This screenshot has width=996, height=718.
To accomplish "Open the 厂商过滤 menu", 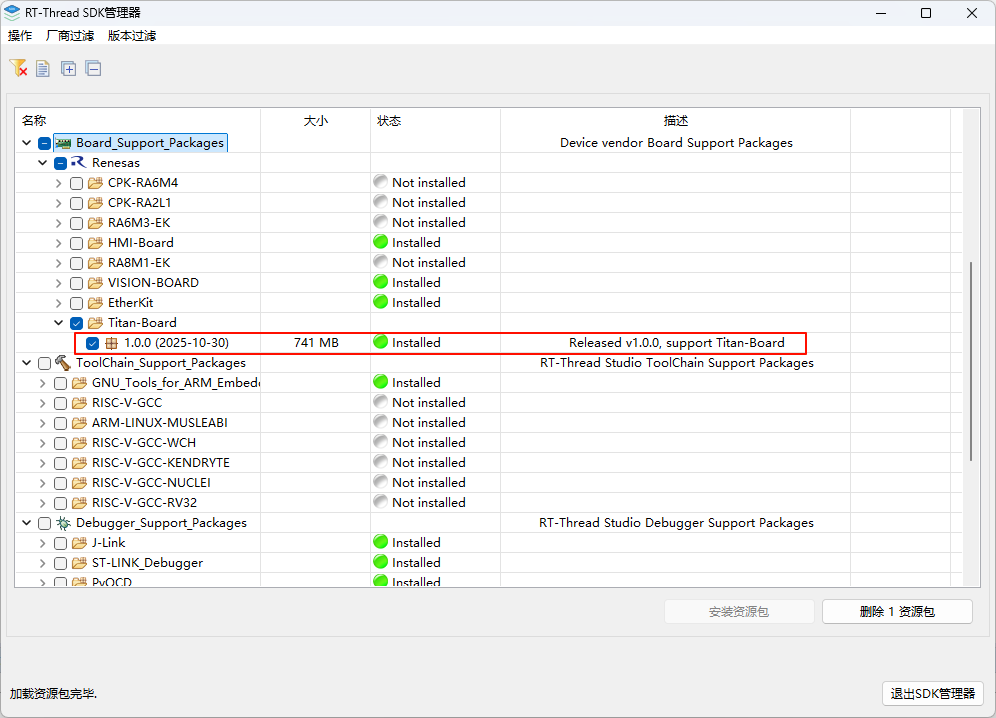I will 70,36.
